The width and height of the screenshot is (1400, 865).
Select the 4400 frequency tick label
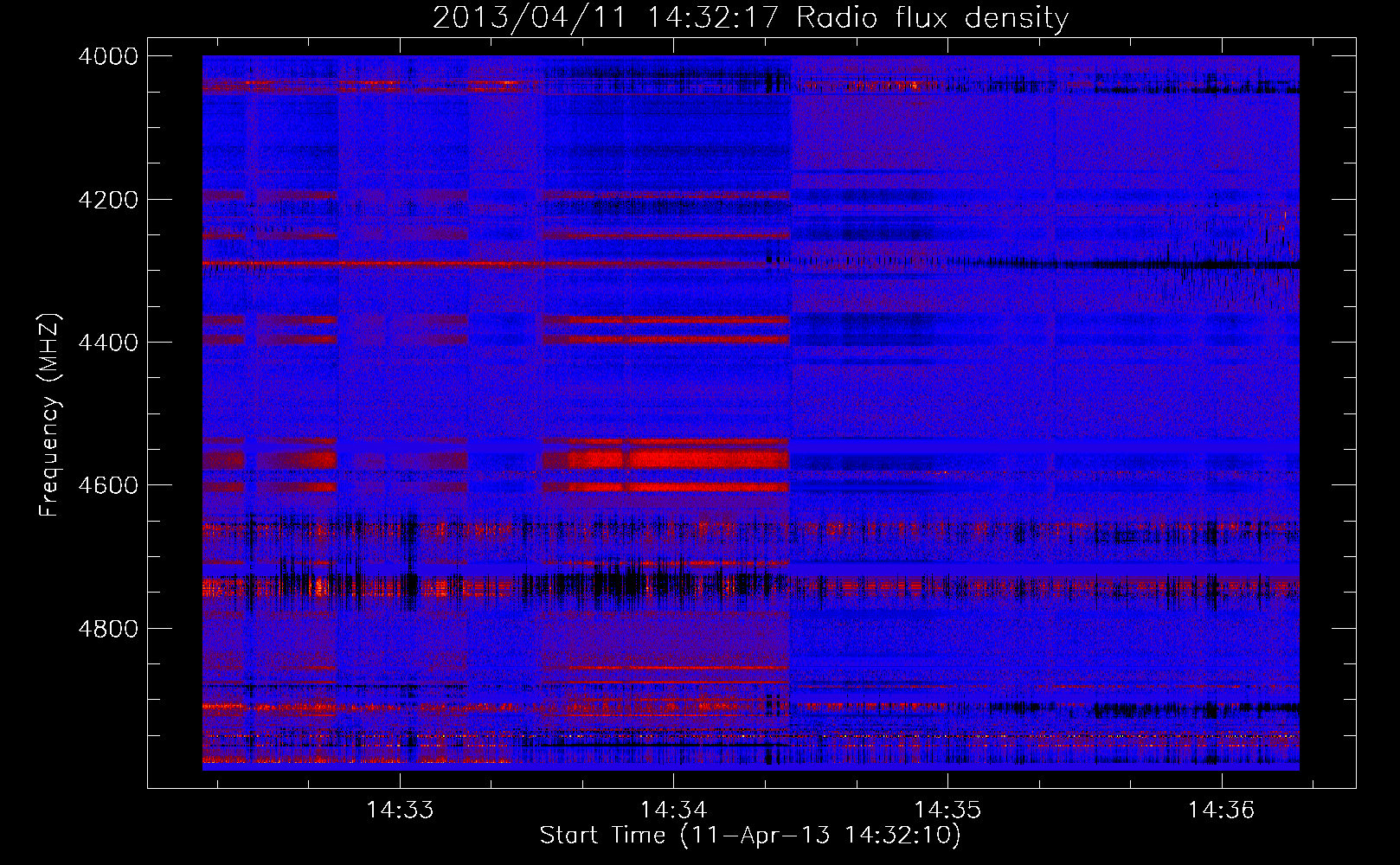(108, 343)
